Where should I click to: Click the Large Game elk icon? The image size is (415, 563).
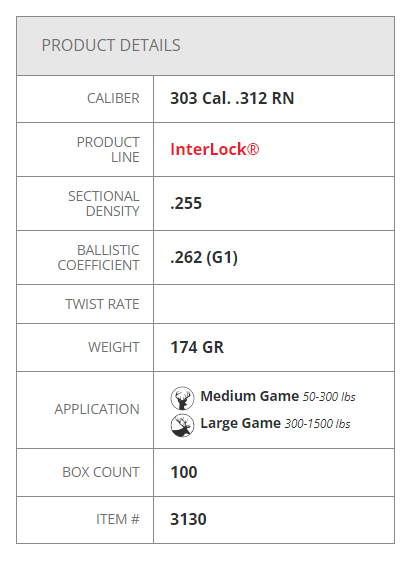pyautogui.click(x=182, y=425)
